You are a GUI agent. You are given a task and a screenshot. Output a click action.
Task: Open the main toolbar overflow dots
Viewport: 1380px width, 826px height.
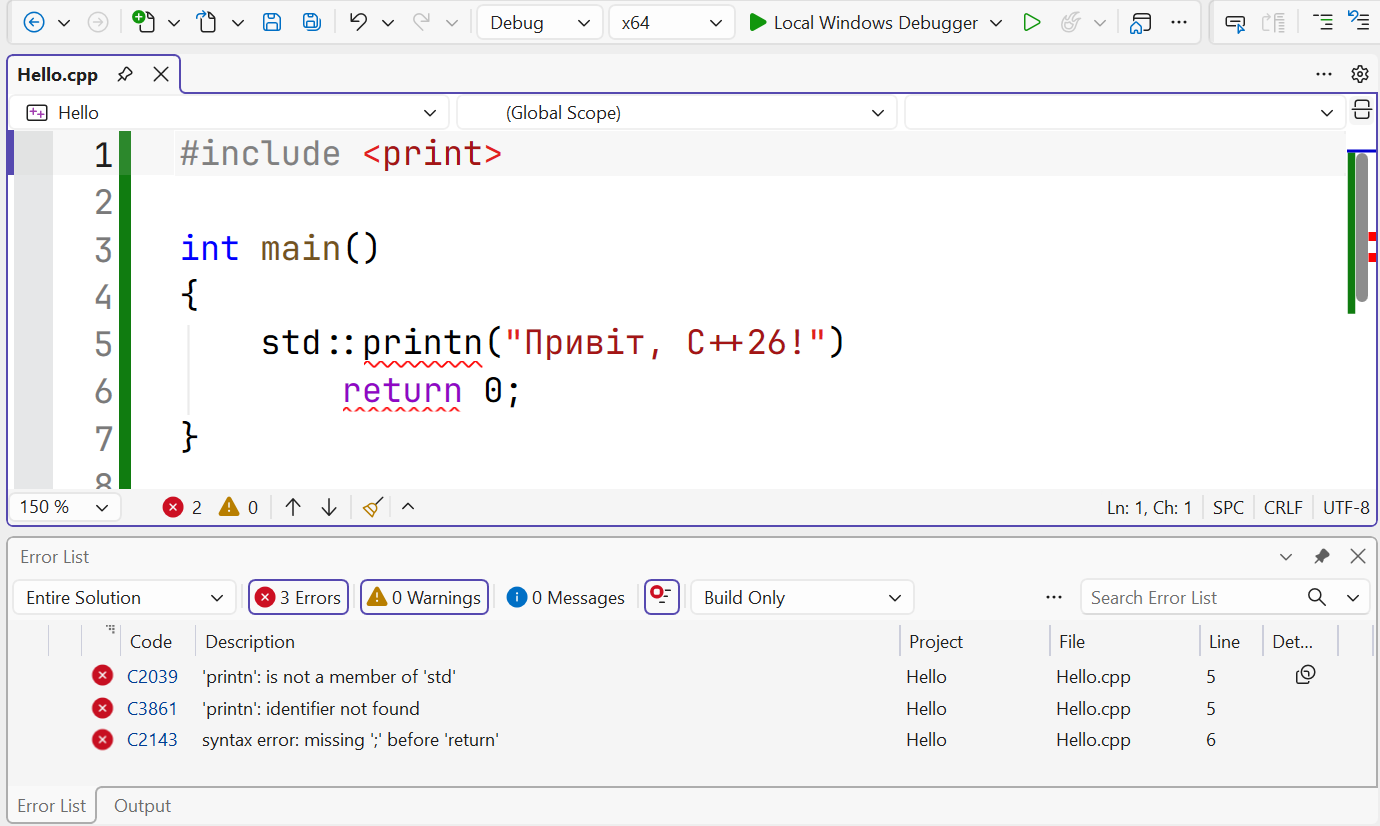[x=1179, y=22]
